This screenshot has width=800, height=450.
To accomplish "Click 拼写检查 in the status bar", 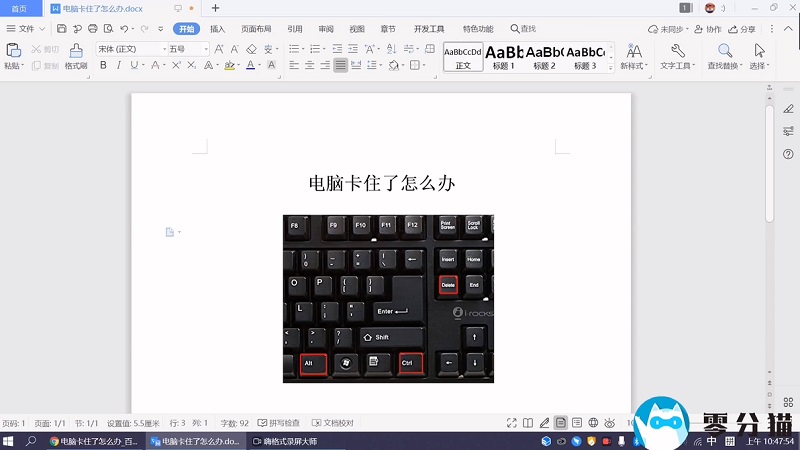I will point(279,423).
